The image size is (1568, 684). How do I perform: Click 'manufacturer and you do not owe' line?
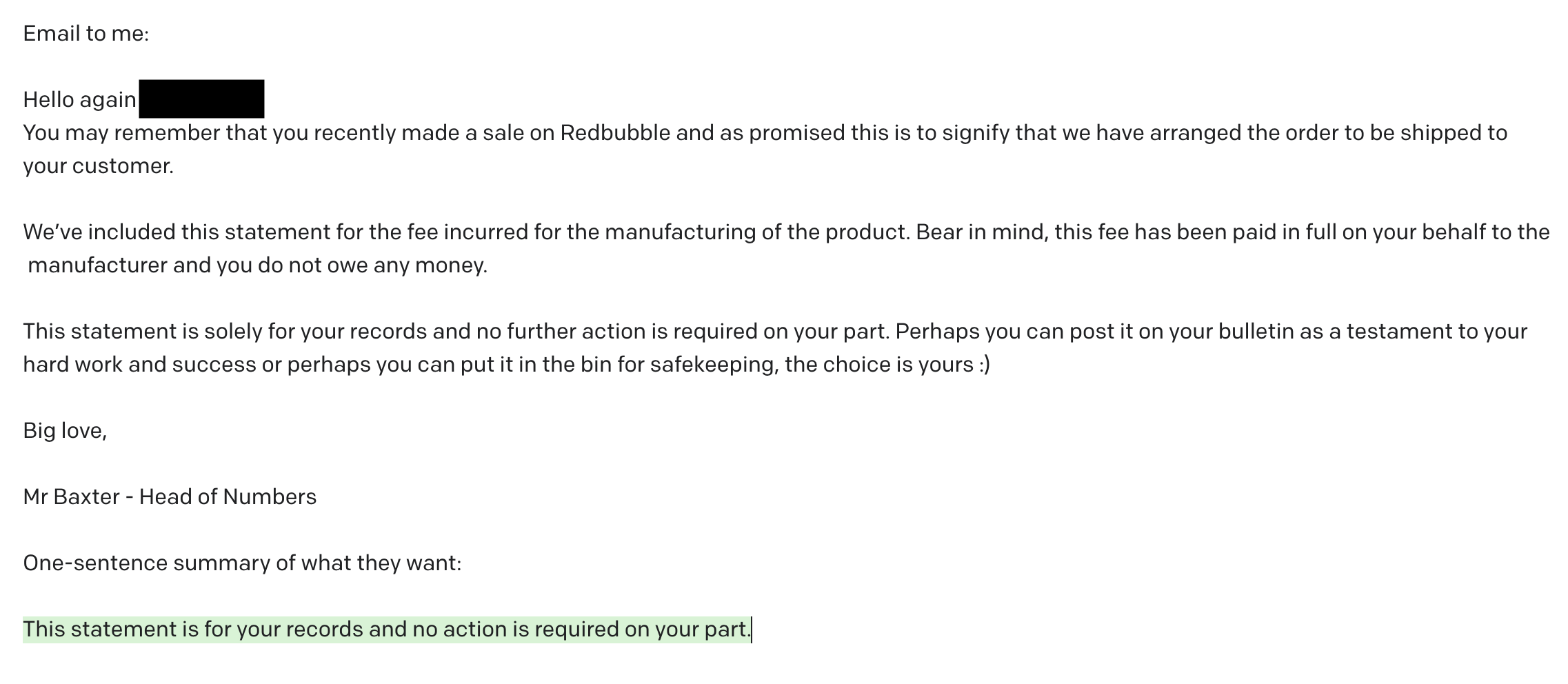point(257,265)
